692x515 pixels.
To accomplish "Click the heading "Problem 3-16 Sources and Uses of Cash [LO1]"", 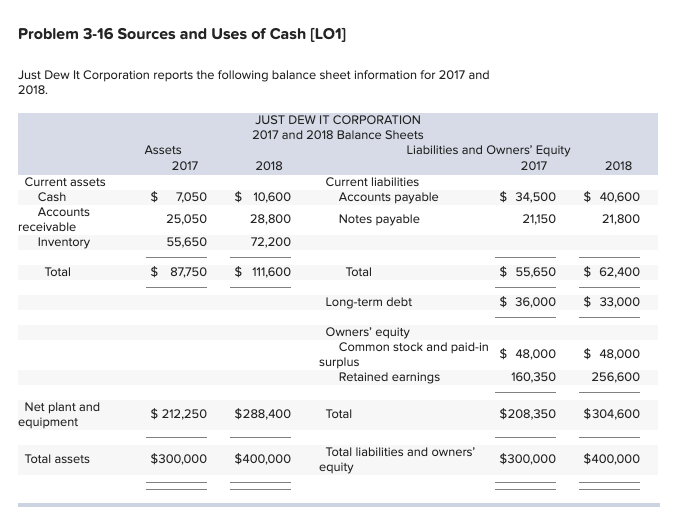I will pos(182,34).
